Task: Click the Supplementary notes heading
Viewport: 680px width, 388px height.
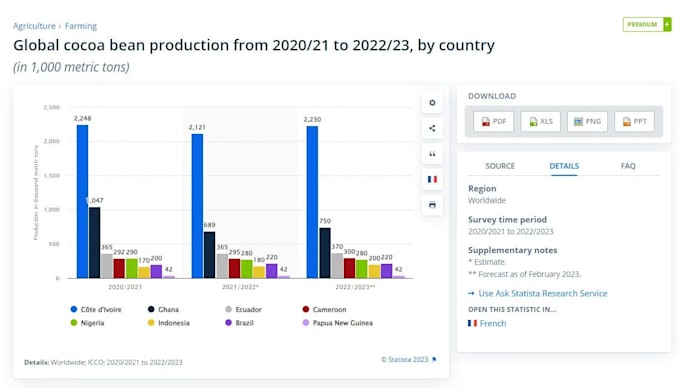Action: coord(513,250)
